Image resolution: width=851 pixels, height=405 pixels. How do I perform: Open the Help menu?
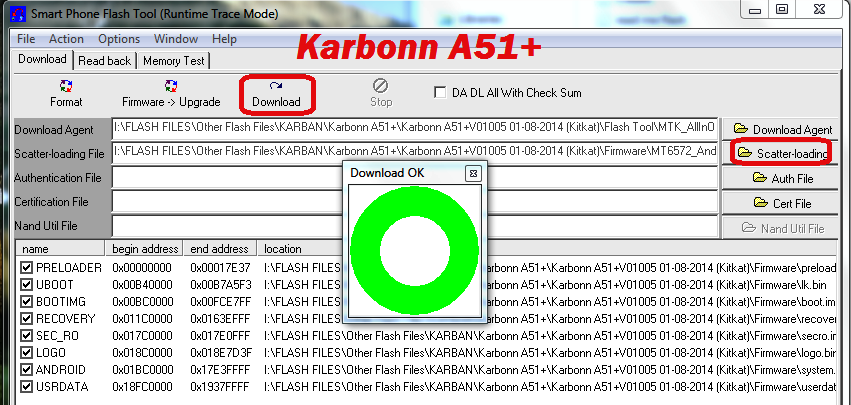(224, 39)
